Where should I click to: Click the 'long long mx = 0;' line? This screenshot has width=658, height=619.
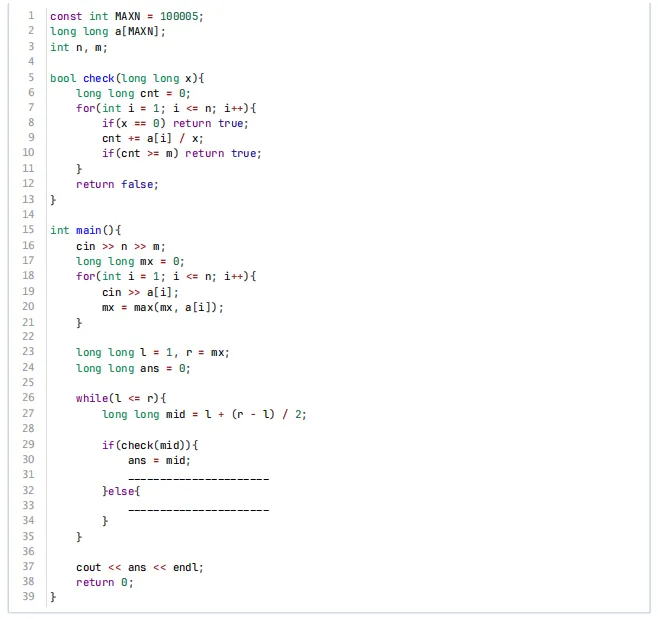[130, 262]
